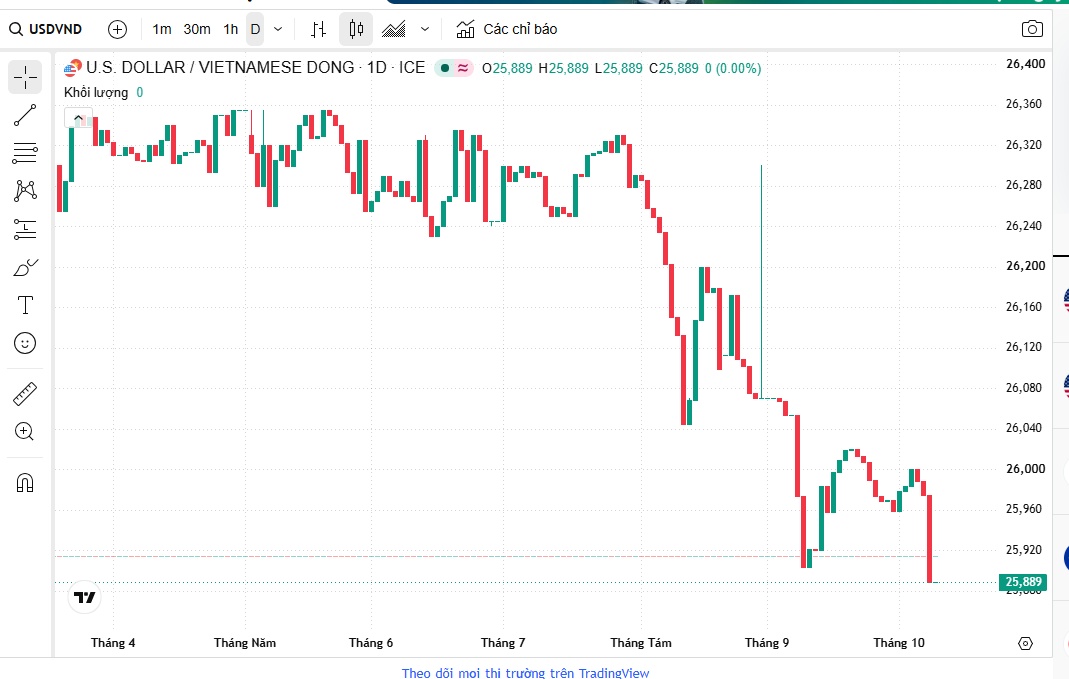
Task: Click the Tháng 9 time axis label
Action: pyautogui.click(x=767, y=643)
